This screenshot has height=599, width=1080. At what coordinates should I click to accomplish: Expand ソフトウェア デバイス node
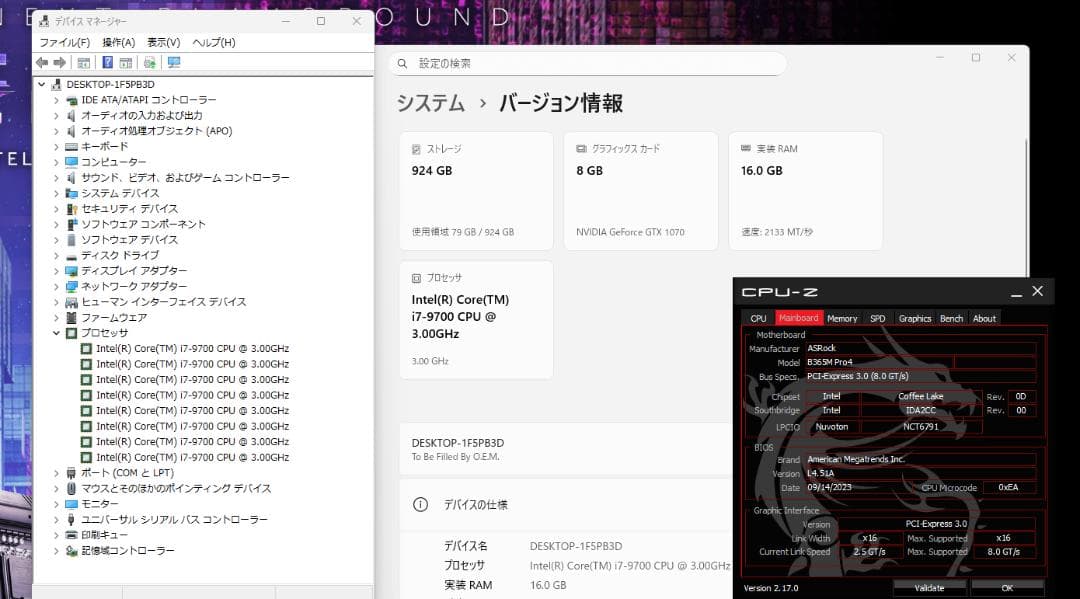click(56, 240)
